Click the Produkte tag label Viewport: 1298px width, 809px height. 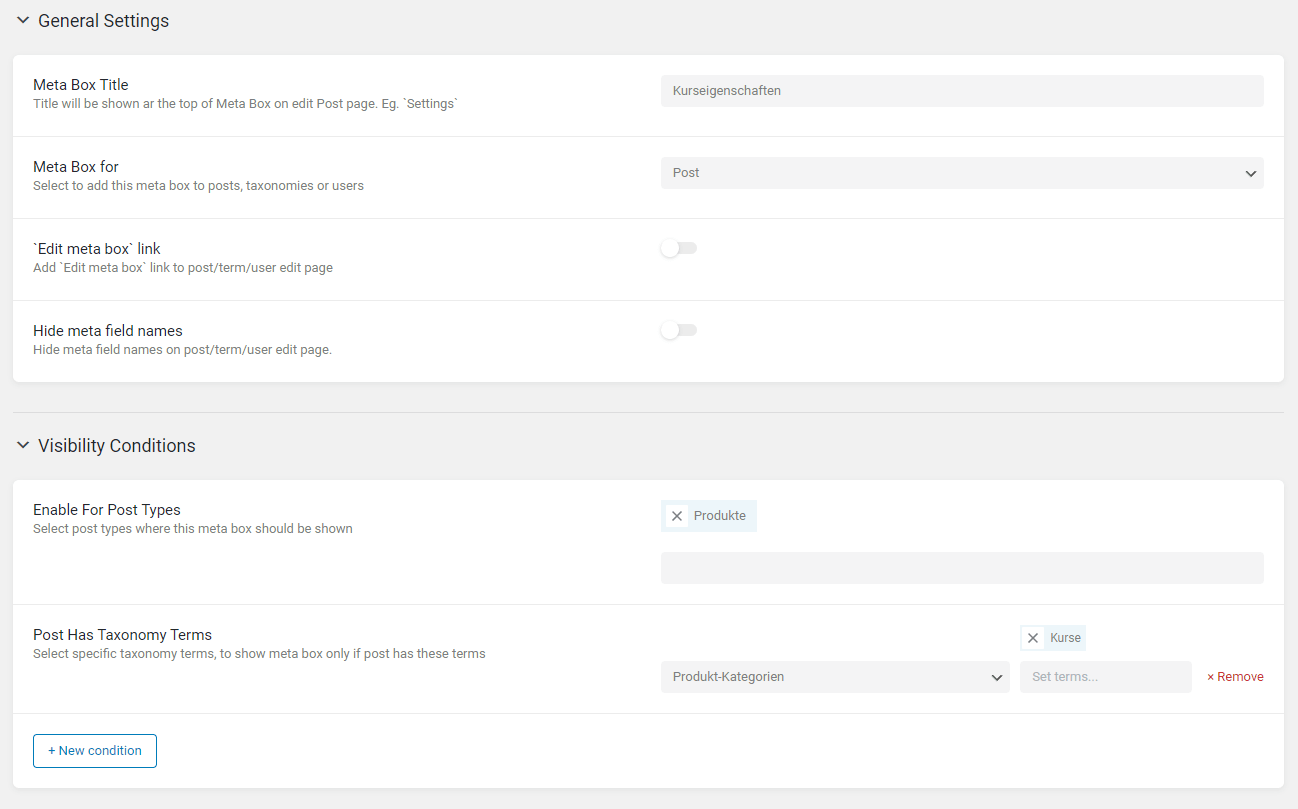(x=719, y=516)
